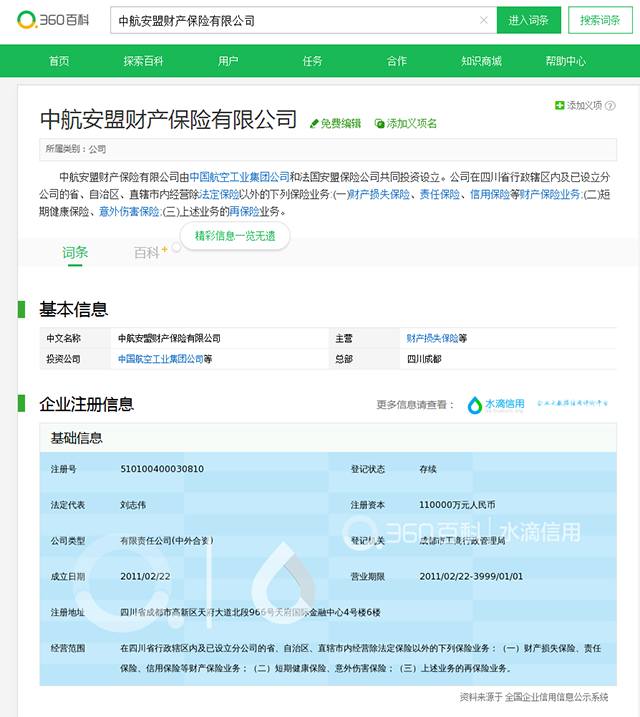Open the 任务 menu item
Image resolution: width=640 pixels, height=717 pixels.
[312, 61]
